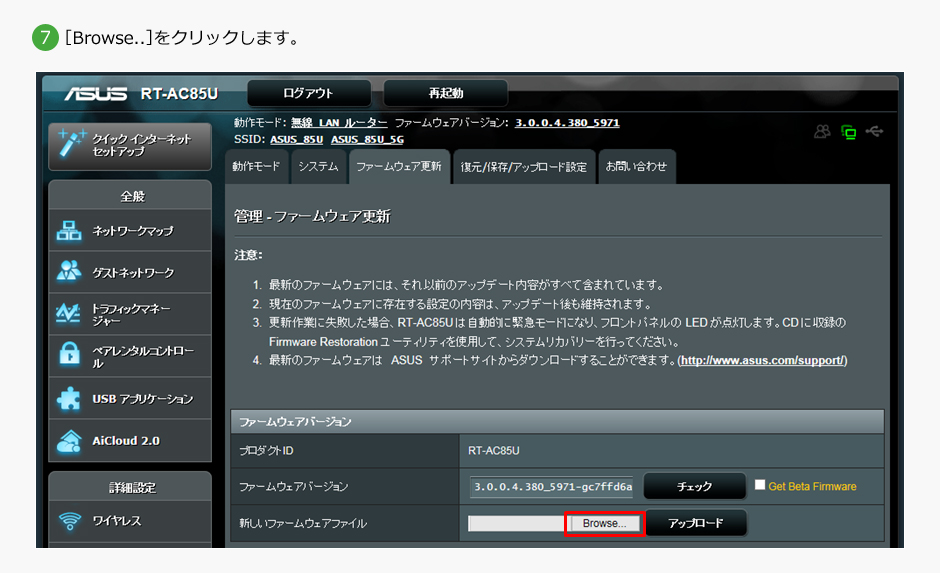
Task: Click the アップロード button
Action: pos(695,523)
